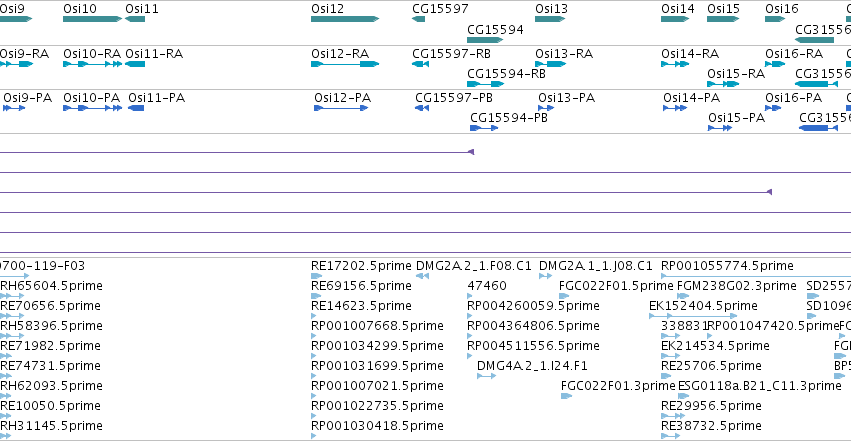Viewport: 851px width, 441px height.
Task: Click the 47460 feature label
Action: click(487, 286)
